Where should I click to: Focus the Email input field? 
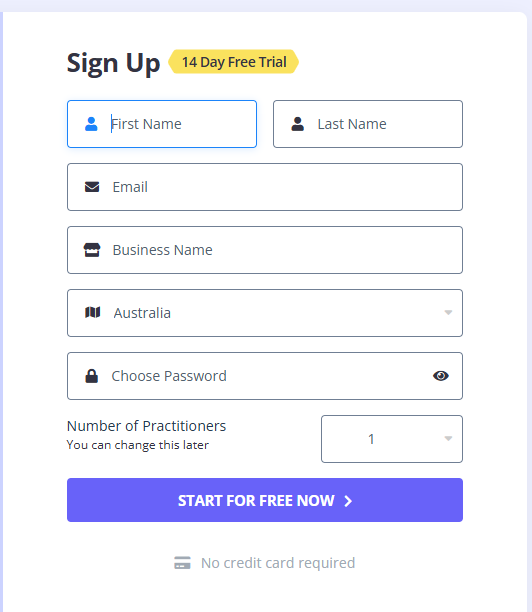265,187
